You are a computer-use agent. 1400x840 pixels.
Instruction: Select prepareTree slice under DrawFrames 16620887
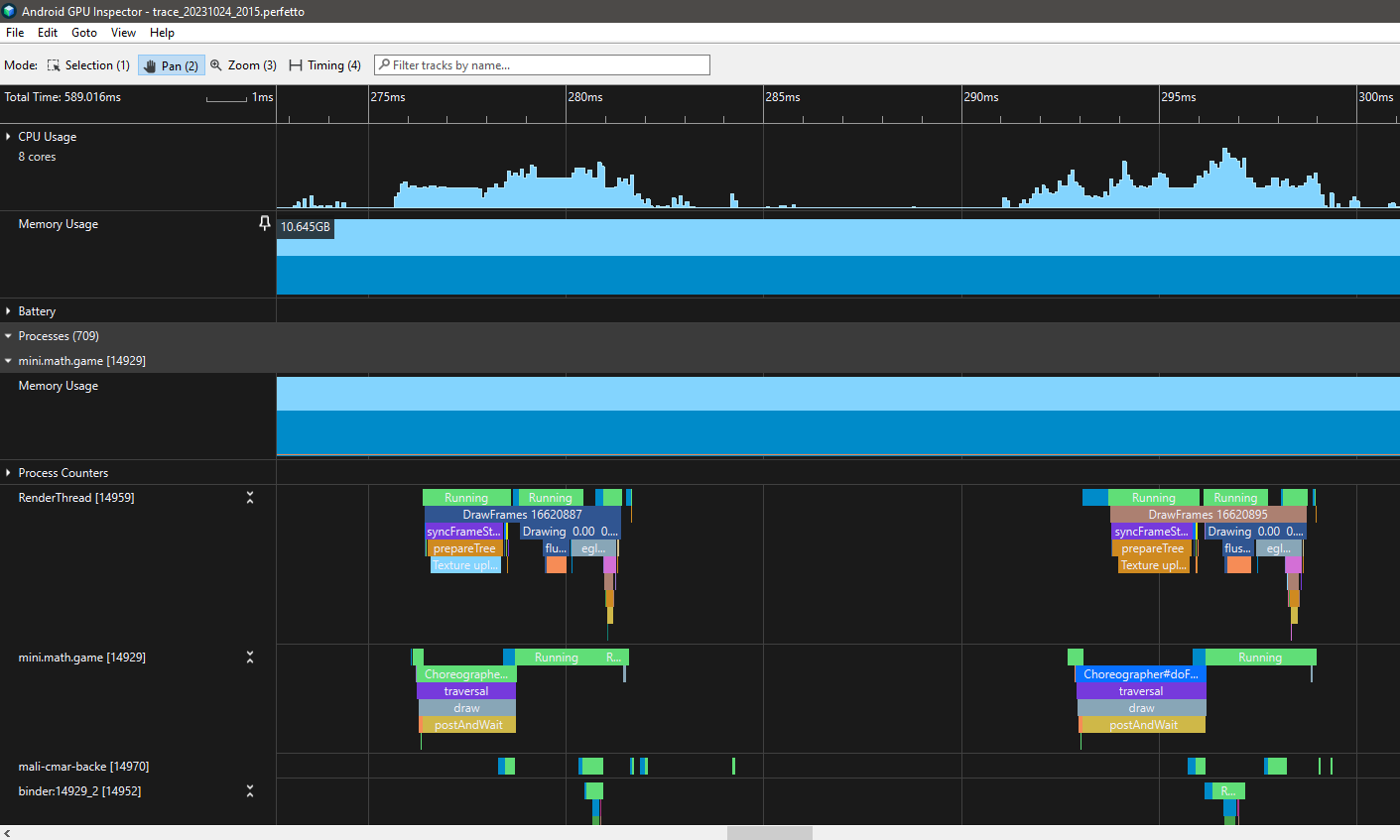pos(464,548)
